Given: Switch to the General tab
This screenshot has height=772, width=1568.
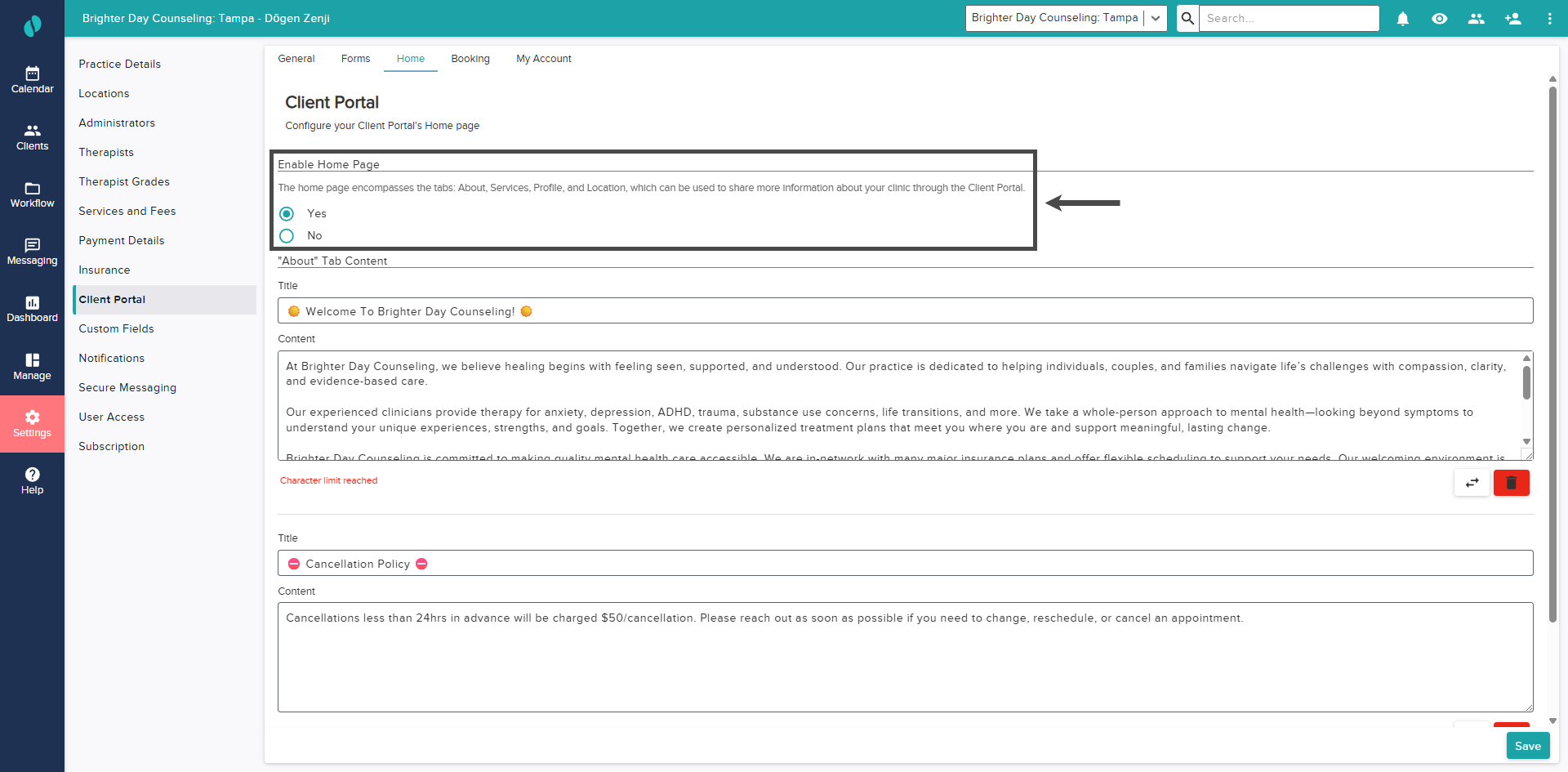Looking at the screenshot, I should click(296, 59).
